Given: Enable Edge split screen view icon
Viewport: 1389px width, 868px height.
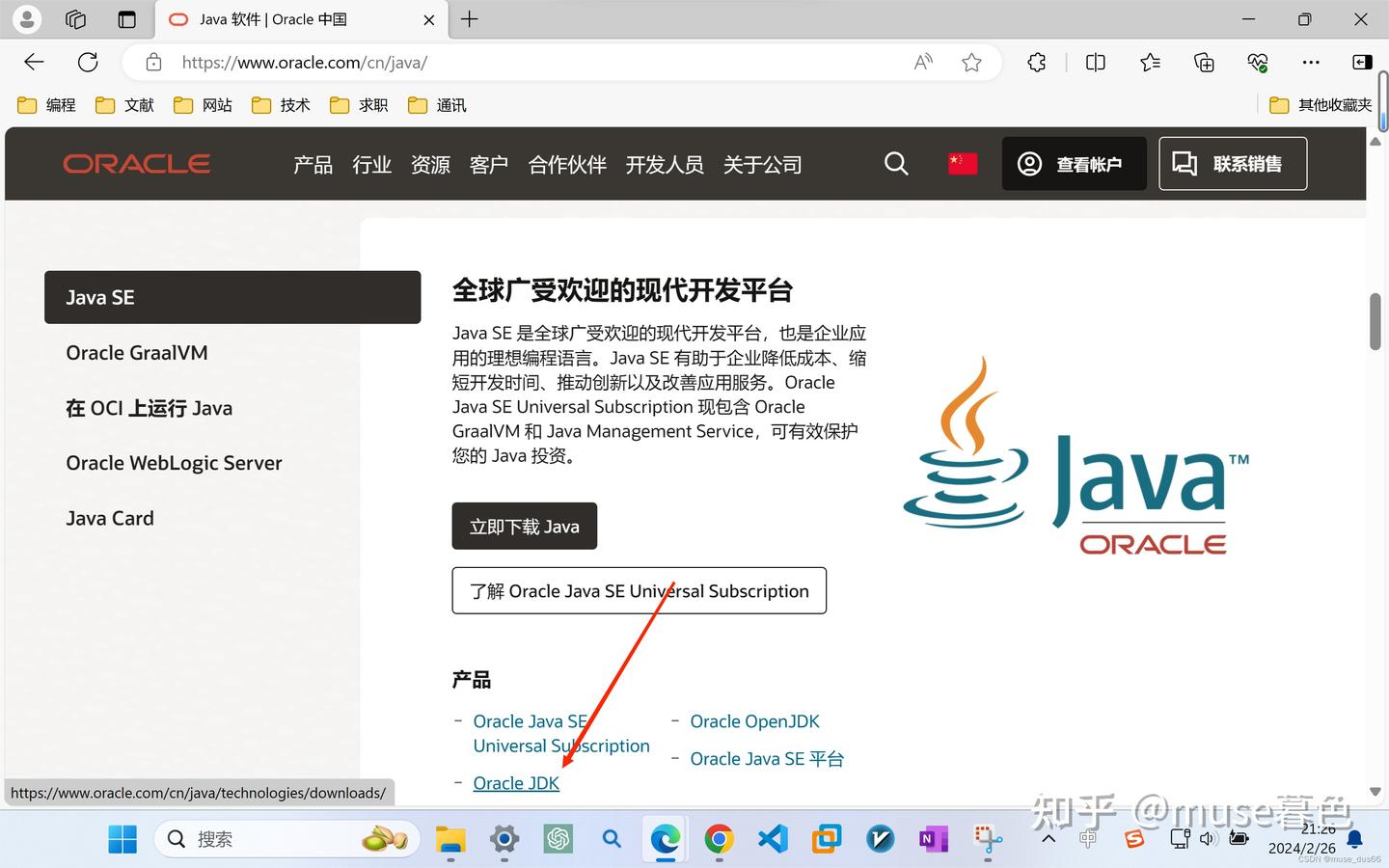Looking at the screenshot, I should pyautogui.click(x=1095, y=62).
